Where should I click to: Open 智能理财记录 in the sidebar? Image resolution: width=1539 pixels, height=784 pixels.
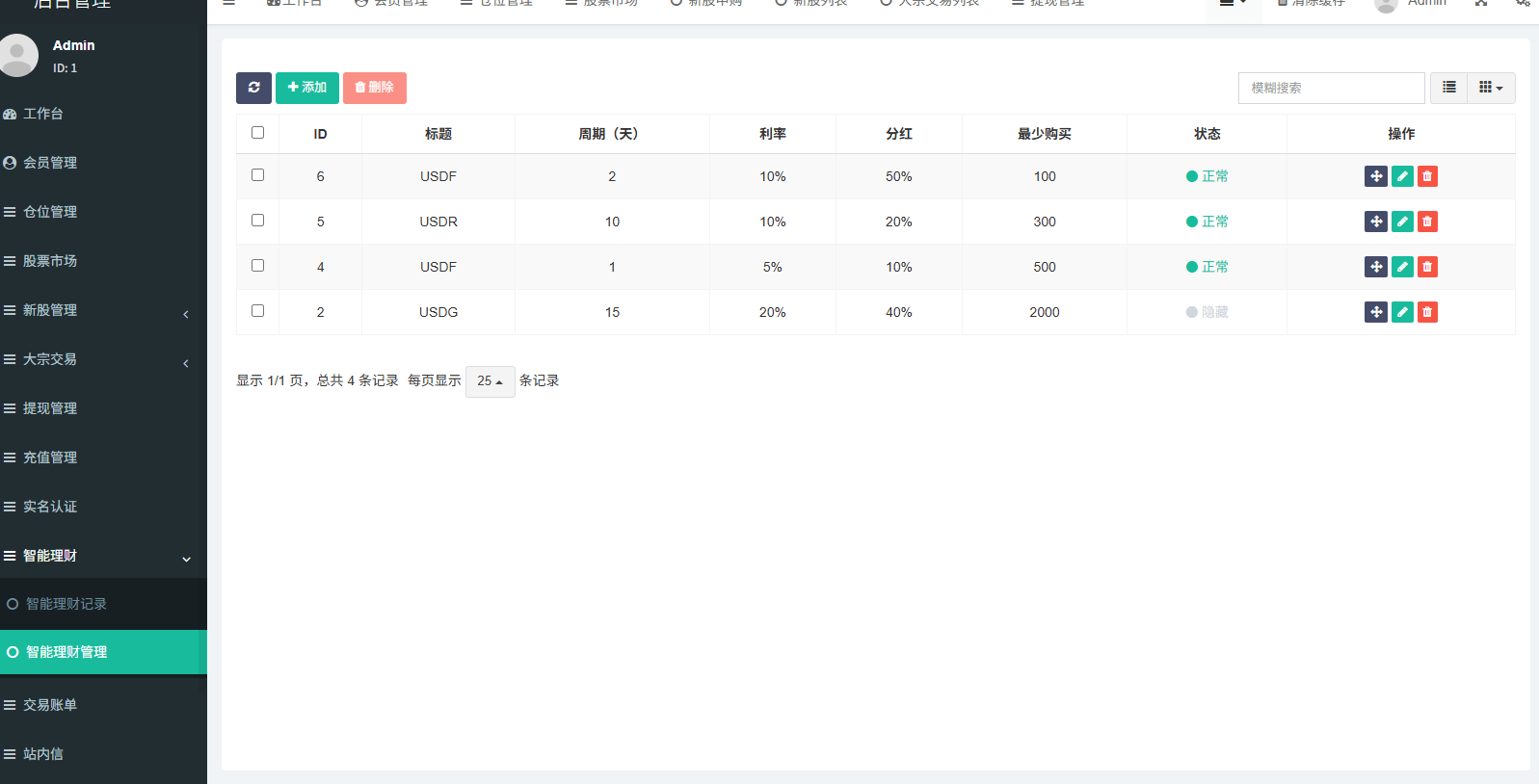pos(66,604)
